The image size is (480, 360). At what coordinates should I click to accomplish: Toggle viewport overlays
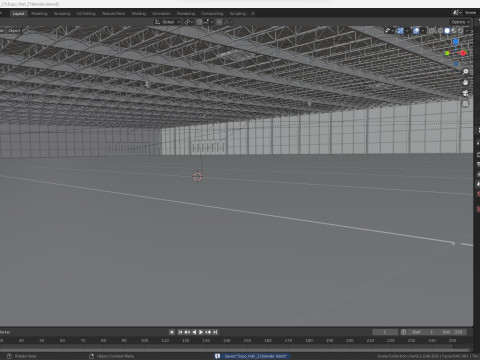416,31
